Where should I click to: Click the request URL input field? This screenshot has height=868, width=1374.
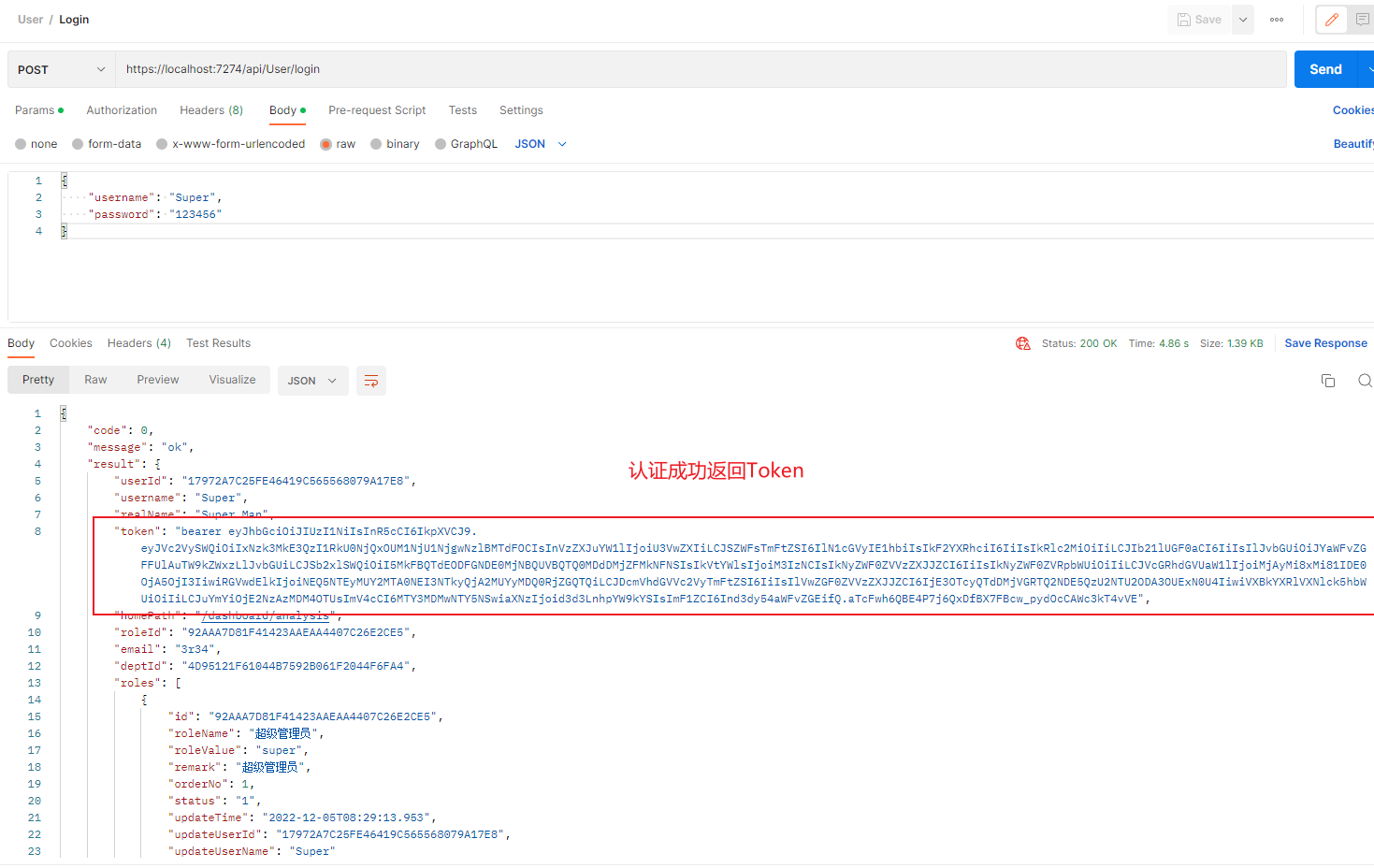coord(700,69)
